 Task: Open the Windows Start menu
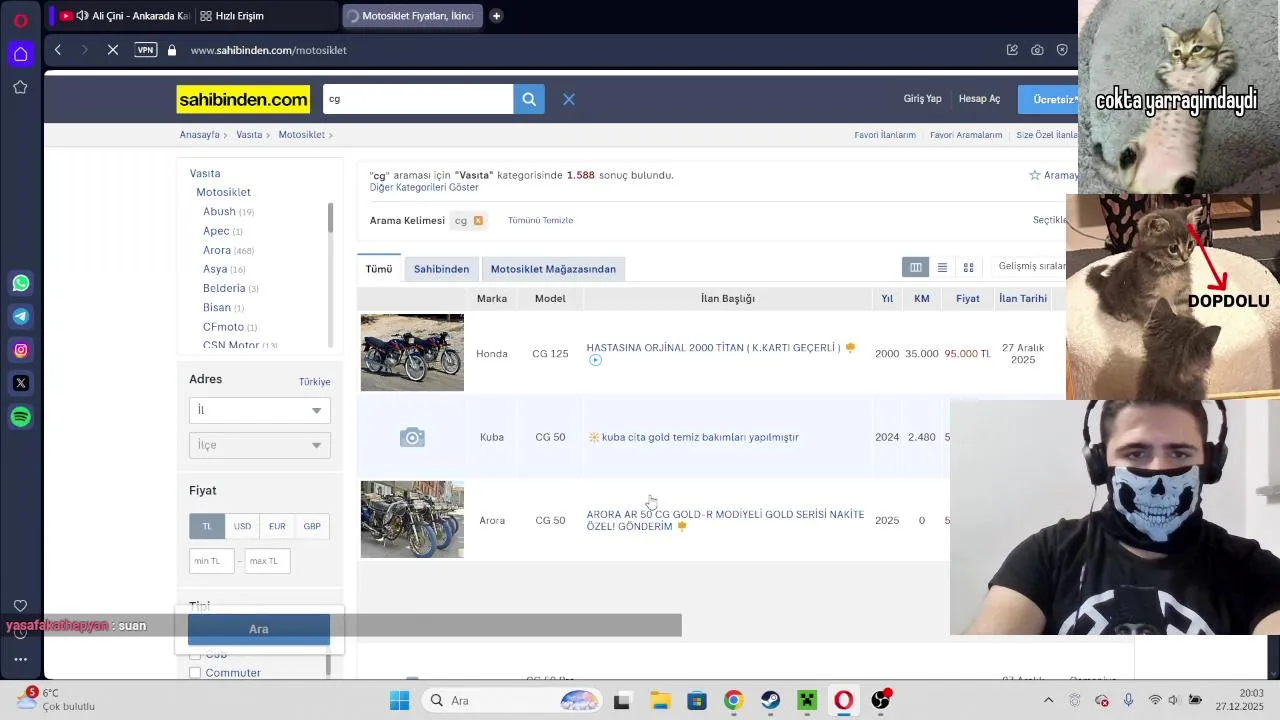399,700
